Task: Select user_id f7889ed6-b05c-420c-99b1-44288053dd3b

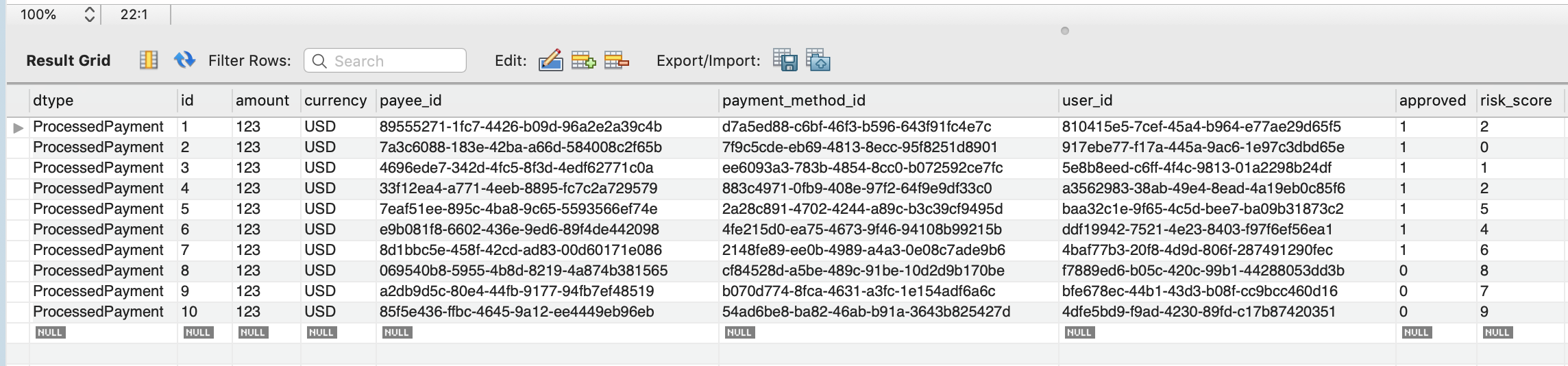Action: [1203, 271]
